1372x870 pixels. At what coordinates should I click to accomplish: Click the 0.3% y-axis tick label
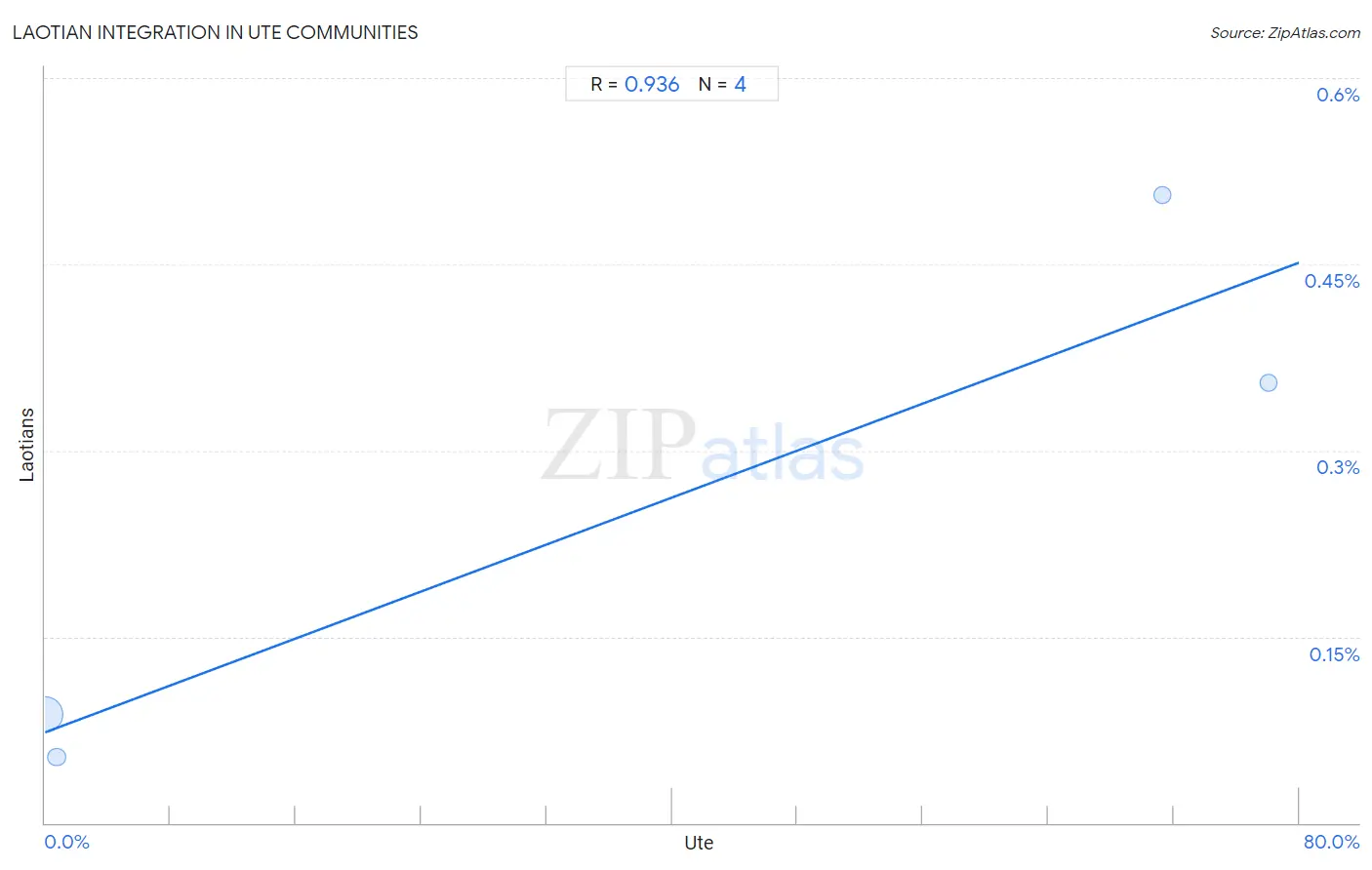tap(1338, 467)
